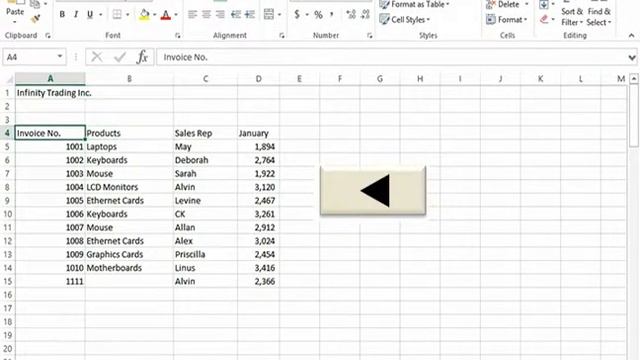The height and width of the screenshot is (360, 640).
Task: Decrease the cell indent
Action: click(x=236, y=15)
